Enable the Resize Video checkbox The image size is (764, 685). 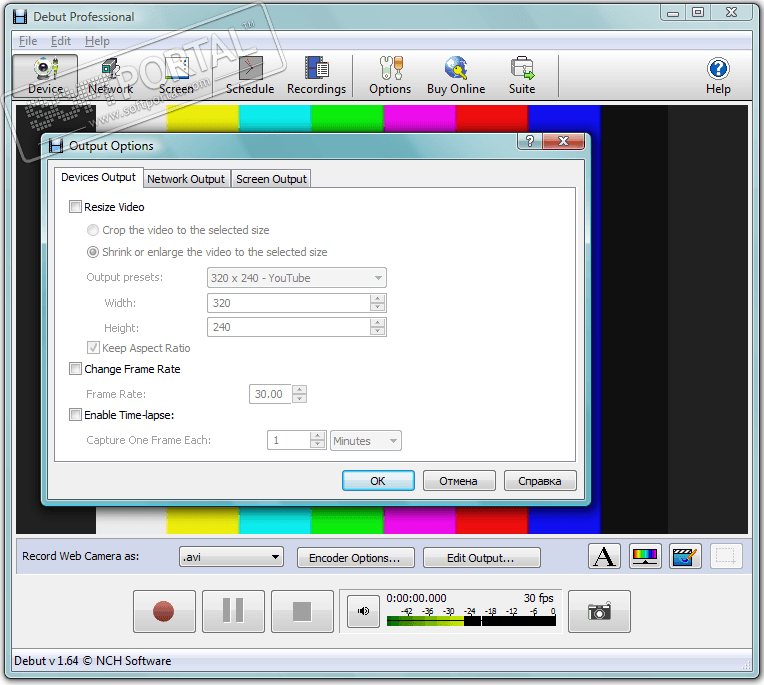point(75,207)
